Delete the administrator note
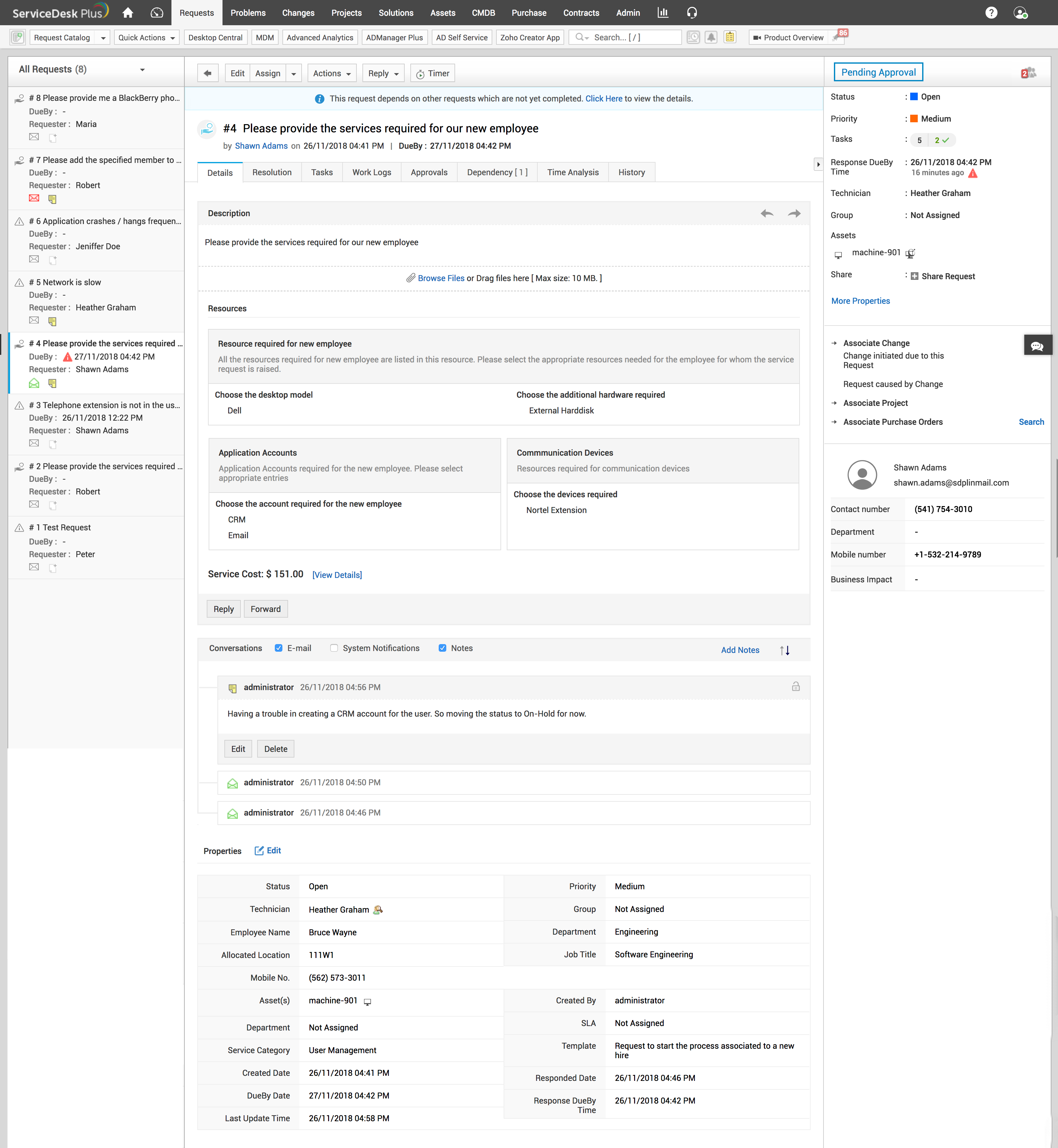 pyautogui.click(x=275, y=749)
